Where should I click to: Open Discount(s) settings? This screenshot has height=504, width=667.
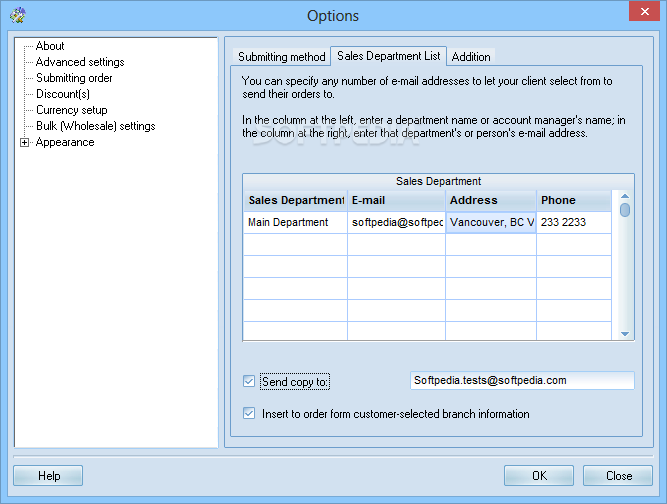[63, 94]
